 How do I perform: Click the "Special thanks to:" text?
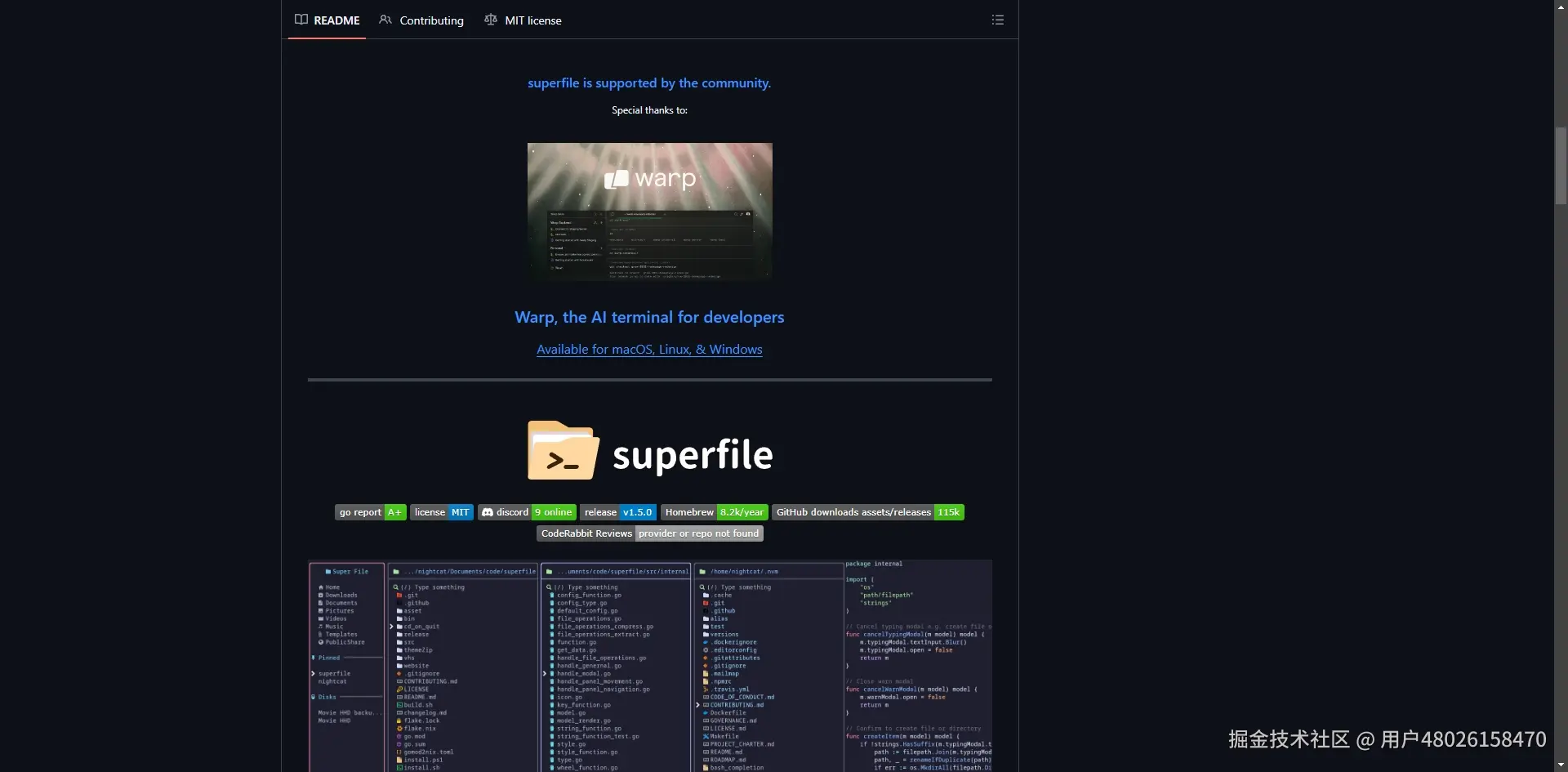649,110
